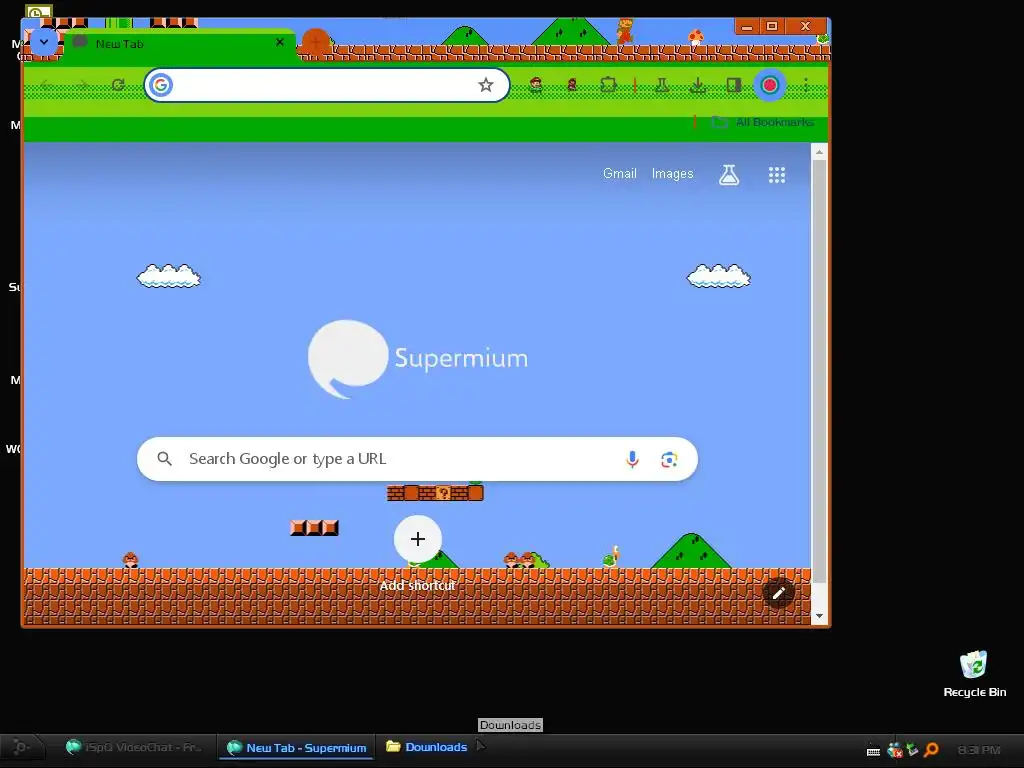Maximize the Supermium window

(772, 26)
